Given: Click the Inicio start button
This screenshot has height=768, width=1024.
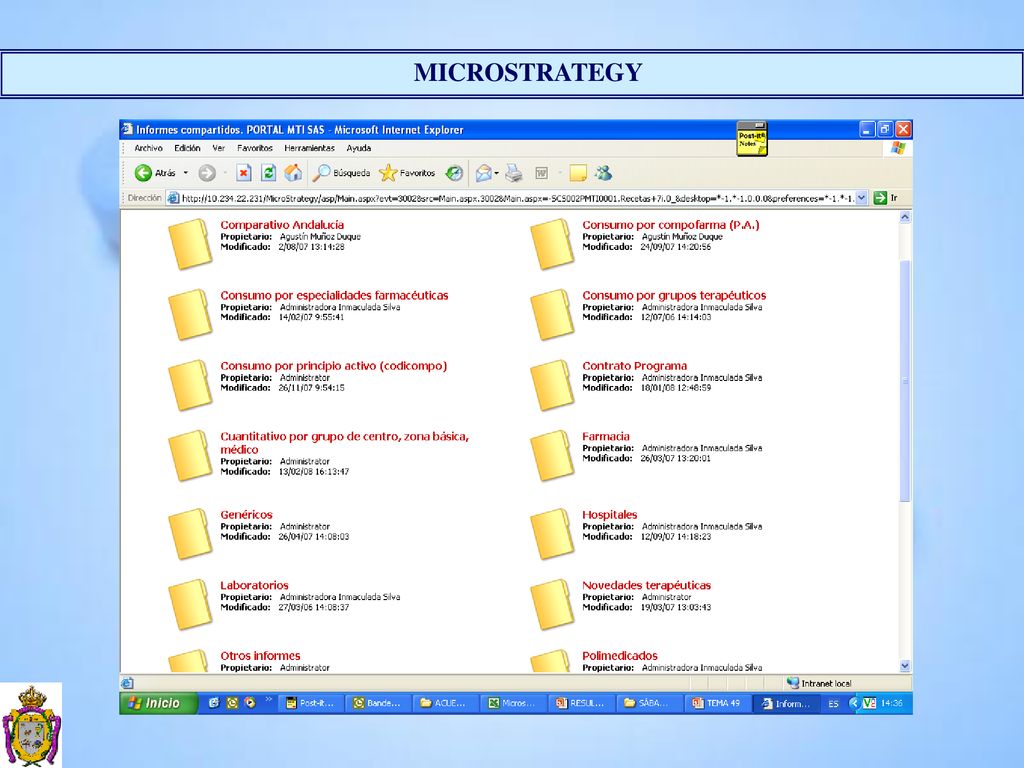Looking at the screenshot, I should 159,703.
